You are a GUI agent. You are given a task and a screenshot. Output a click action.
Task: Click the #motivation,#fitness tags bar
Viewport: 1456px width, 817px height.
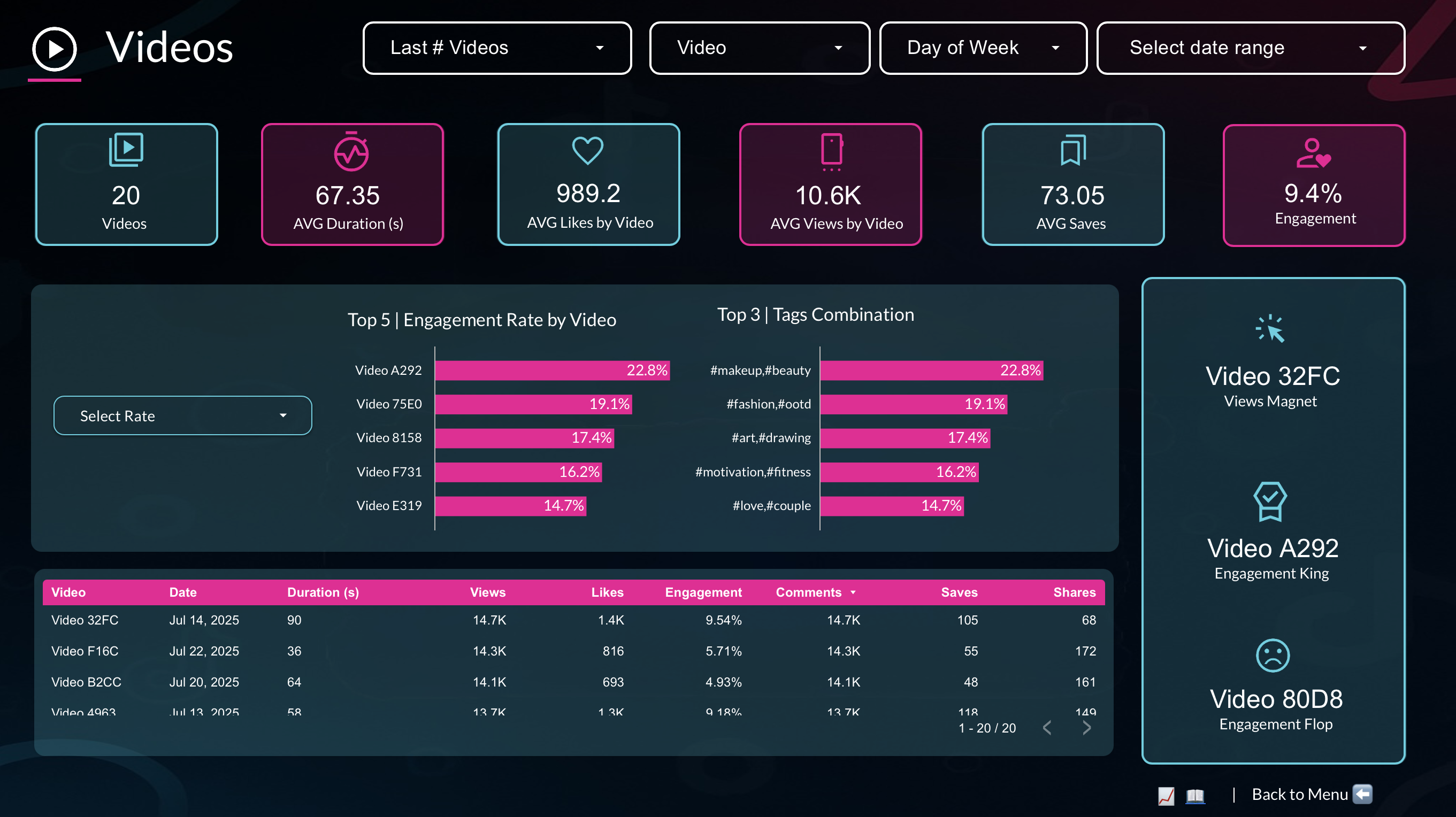pos(899,472)
